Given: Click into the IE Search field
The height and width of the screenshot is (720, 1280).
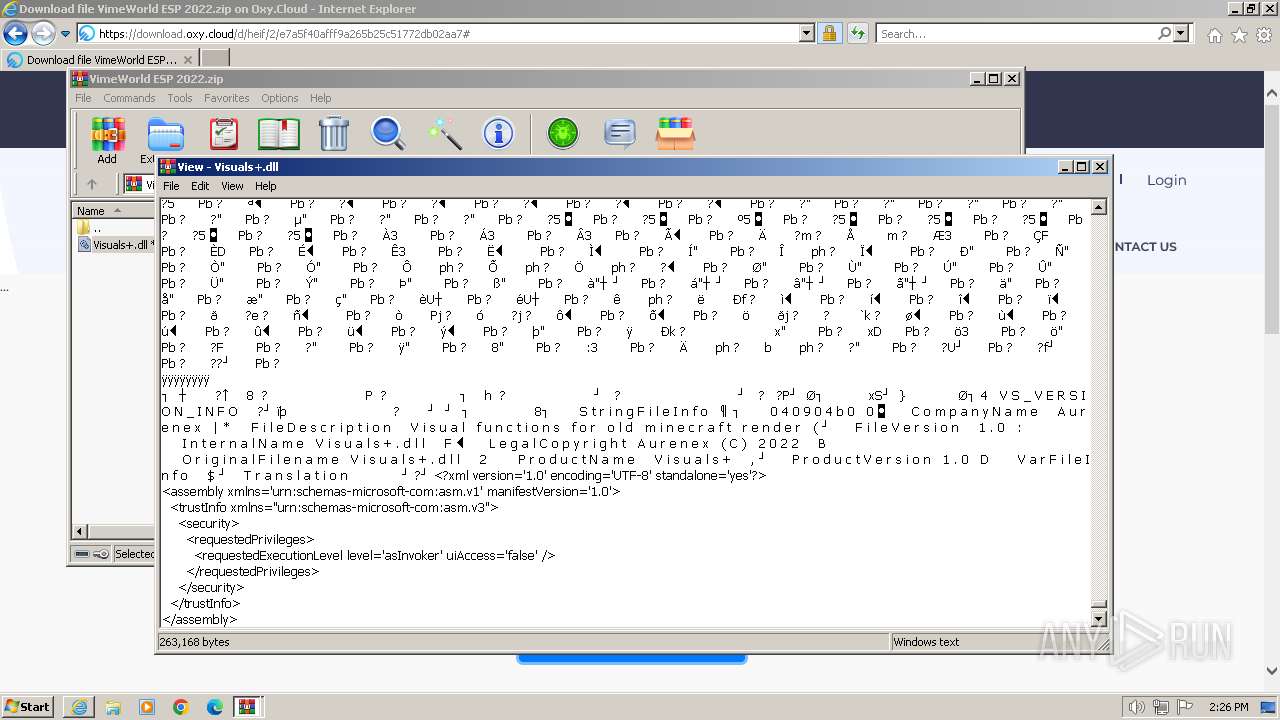Looking at the screenshot, I should pyautogui.click(x=1015, y=34).
